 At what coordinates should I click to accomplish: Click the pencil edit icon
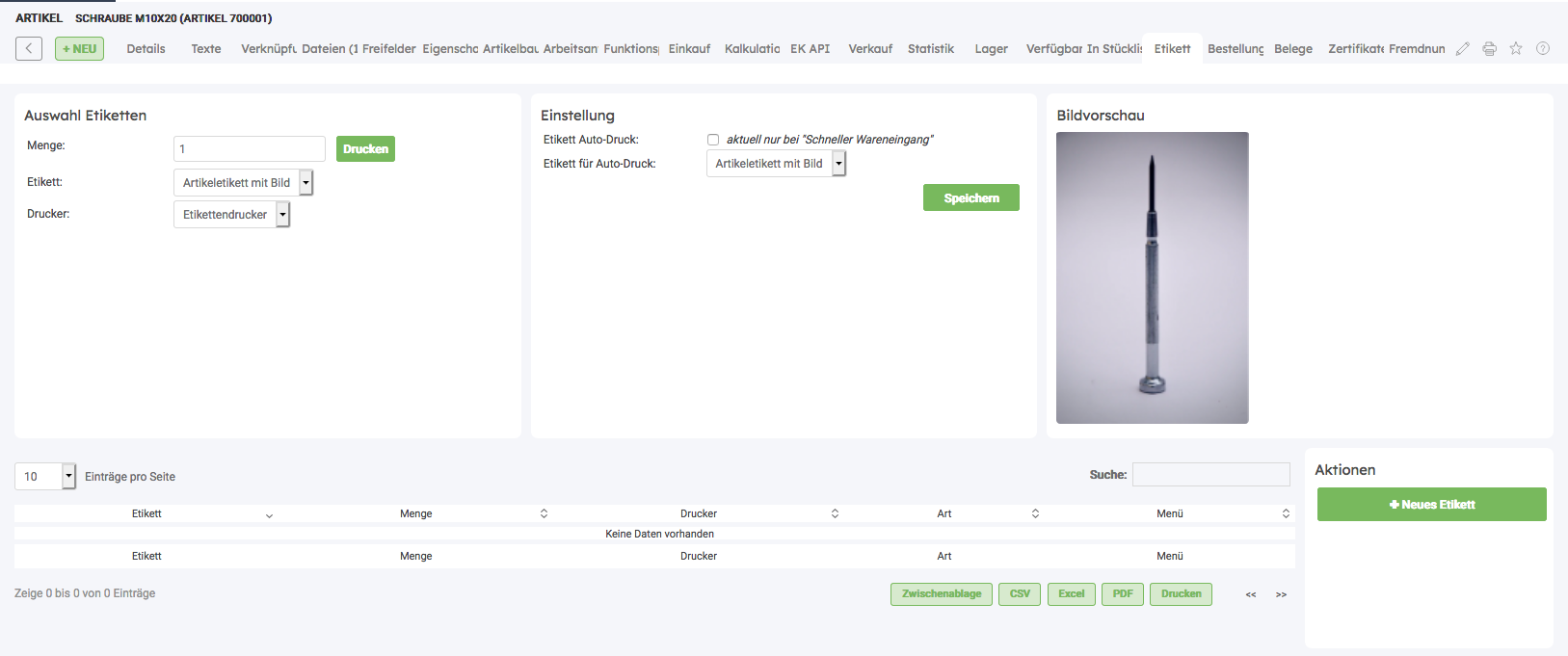tap(1462, 49)
